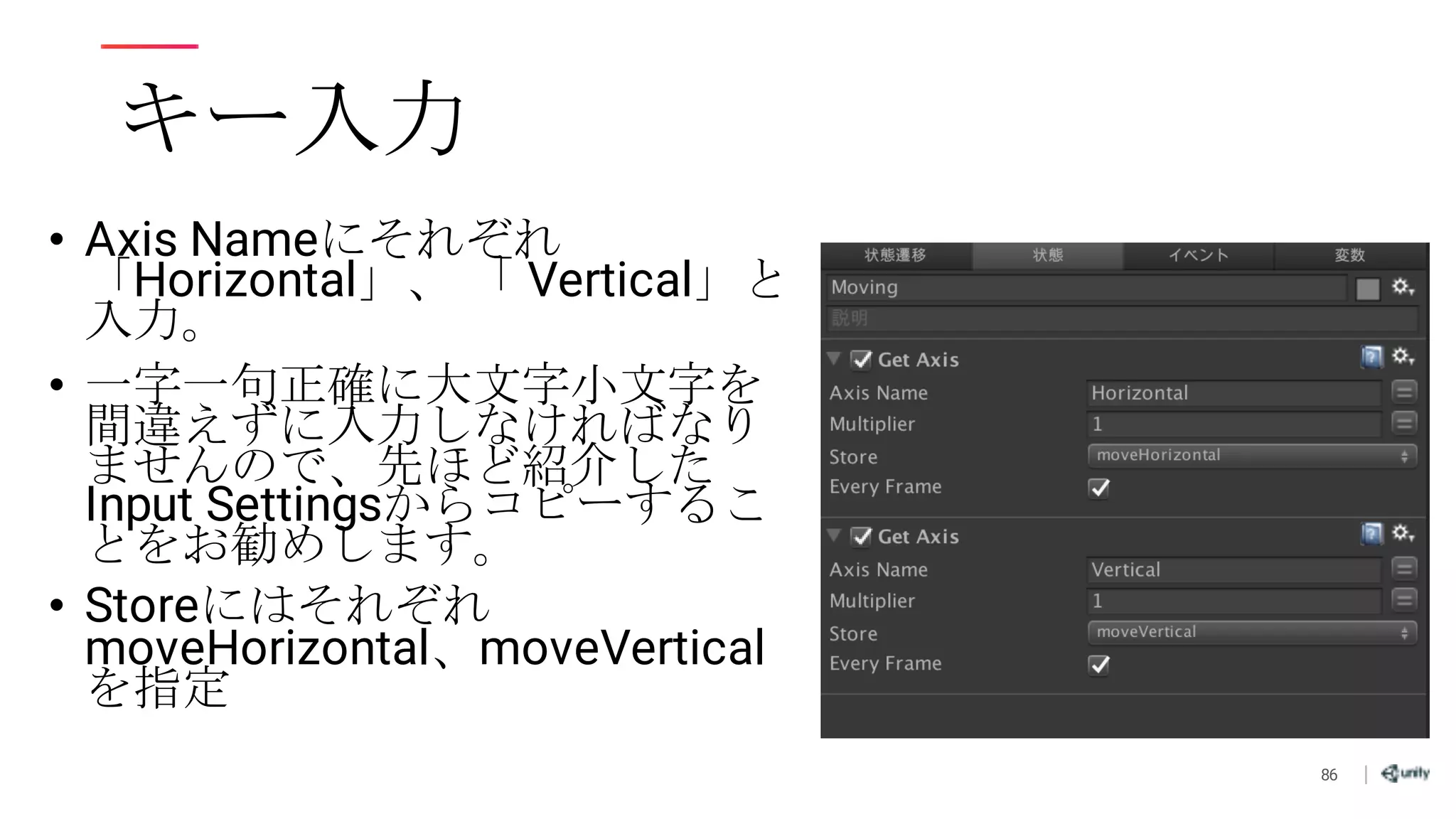Switch to the 変数 tab

click(1349, 255)
